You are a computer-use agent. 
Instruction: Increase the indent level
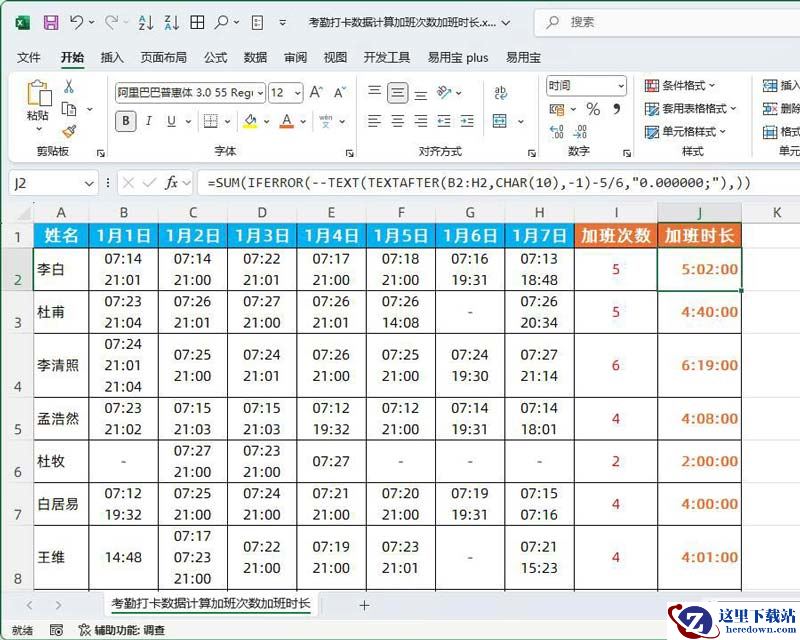[467, 121]
